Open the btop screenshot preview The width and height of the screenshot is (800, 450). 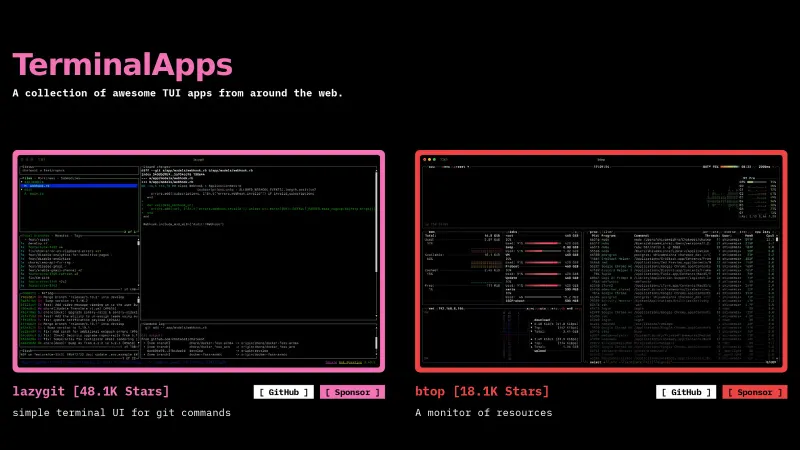(601, 261)
